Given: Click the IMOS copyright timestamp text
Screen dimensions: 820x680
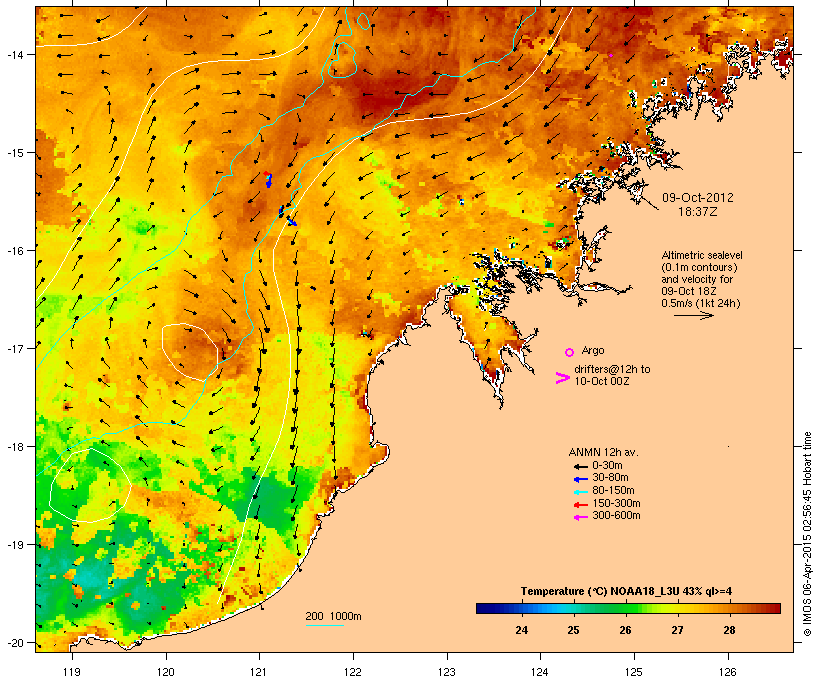Looking at the screenshot, I should 807,534.
